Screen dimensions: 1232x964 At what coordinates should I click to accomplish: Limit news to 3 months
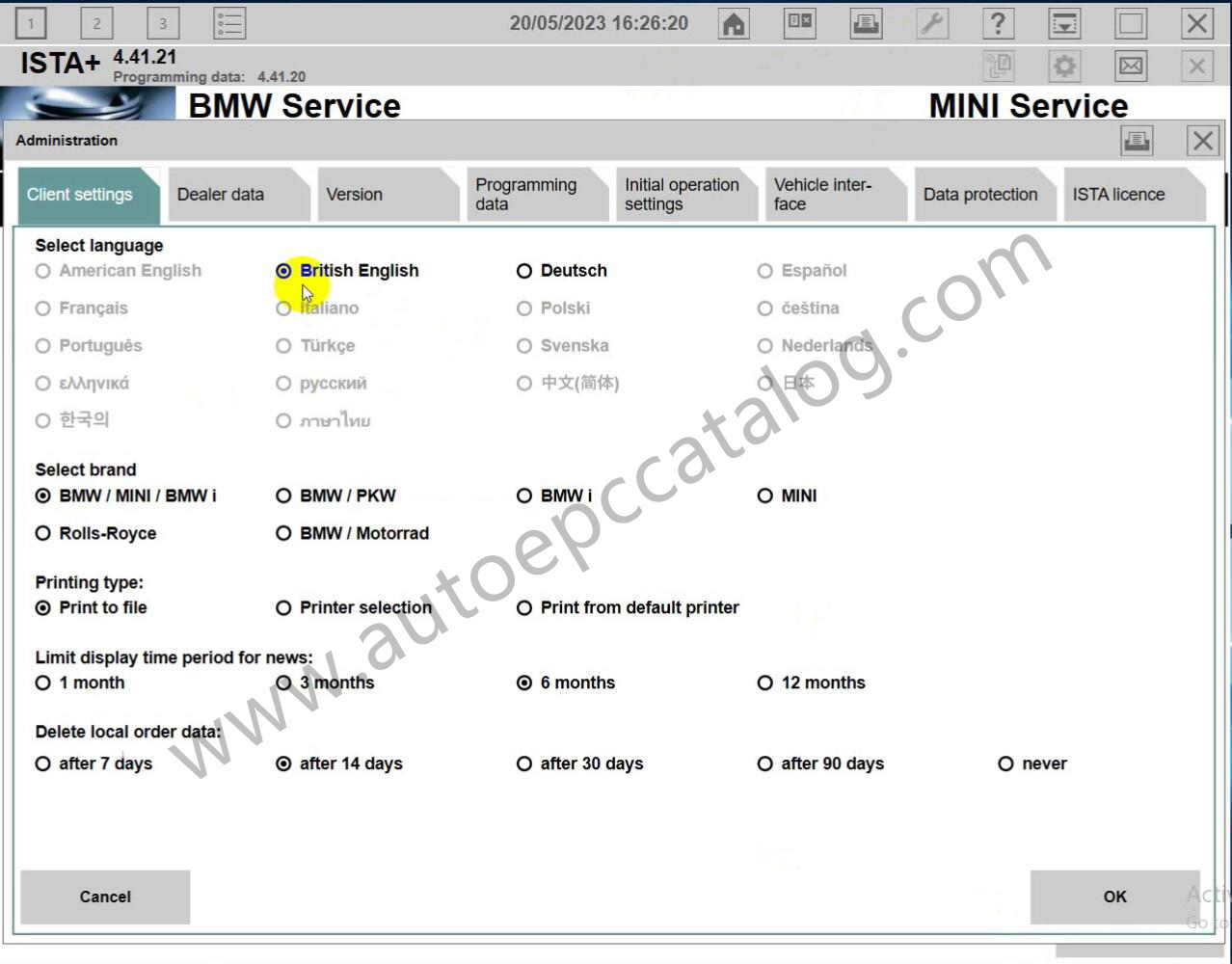click(325, 683)
